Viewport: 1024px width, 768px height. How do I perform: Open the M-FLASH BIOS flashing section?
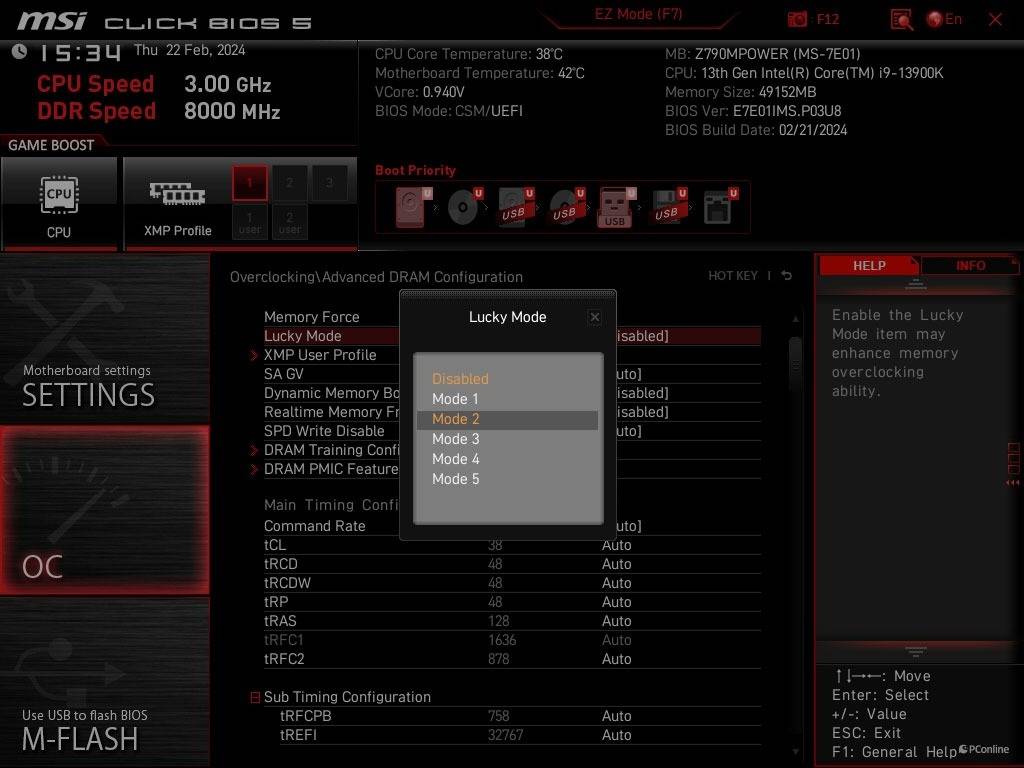[104, 681]
